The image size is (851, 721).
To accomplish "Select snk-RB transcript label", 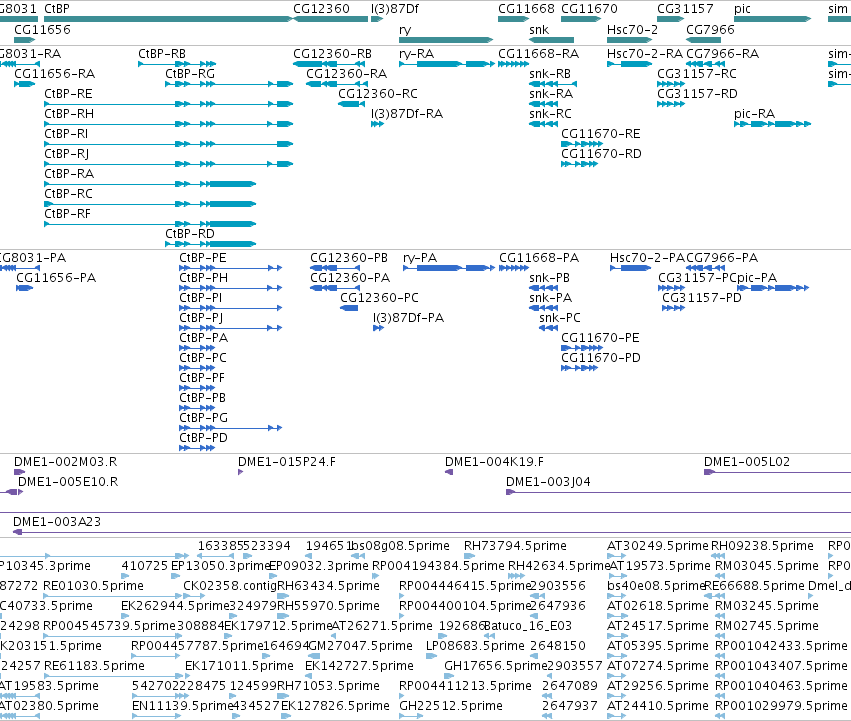I will click(550, 74).
